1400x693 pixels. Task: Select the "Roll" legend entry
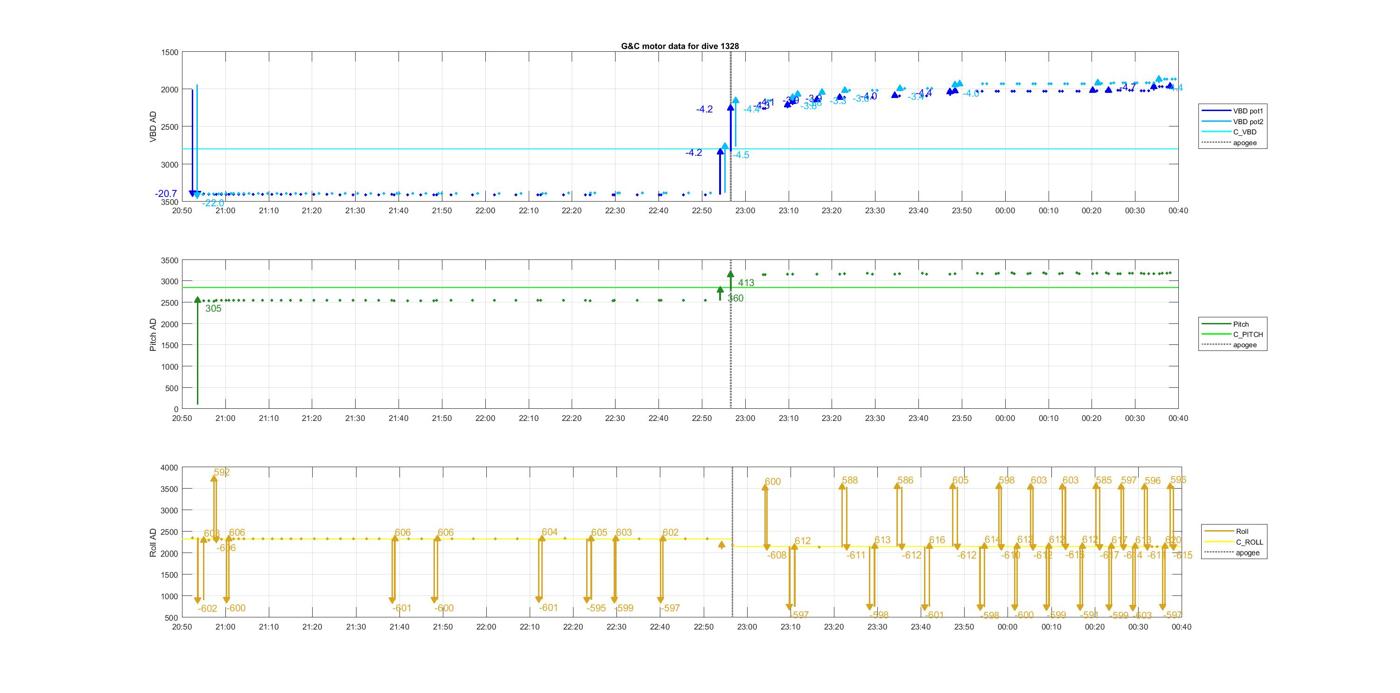point(1243,531)
